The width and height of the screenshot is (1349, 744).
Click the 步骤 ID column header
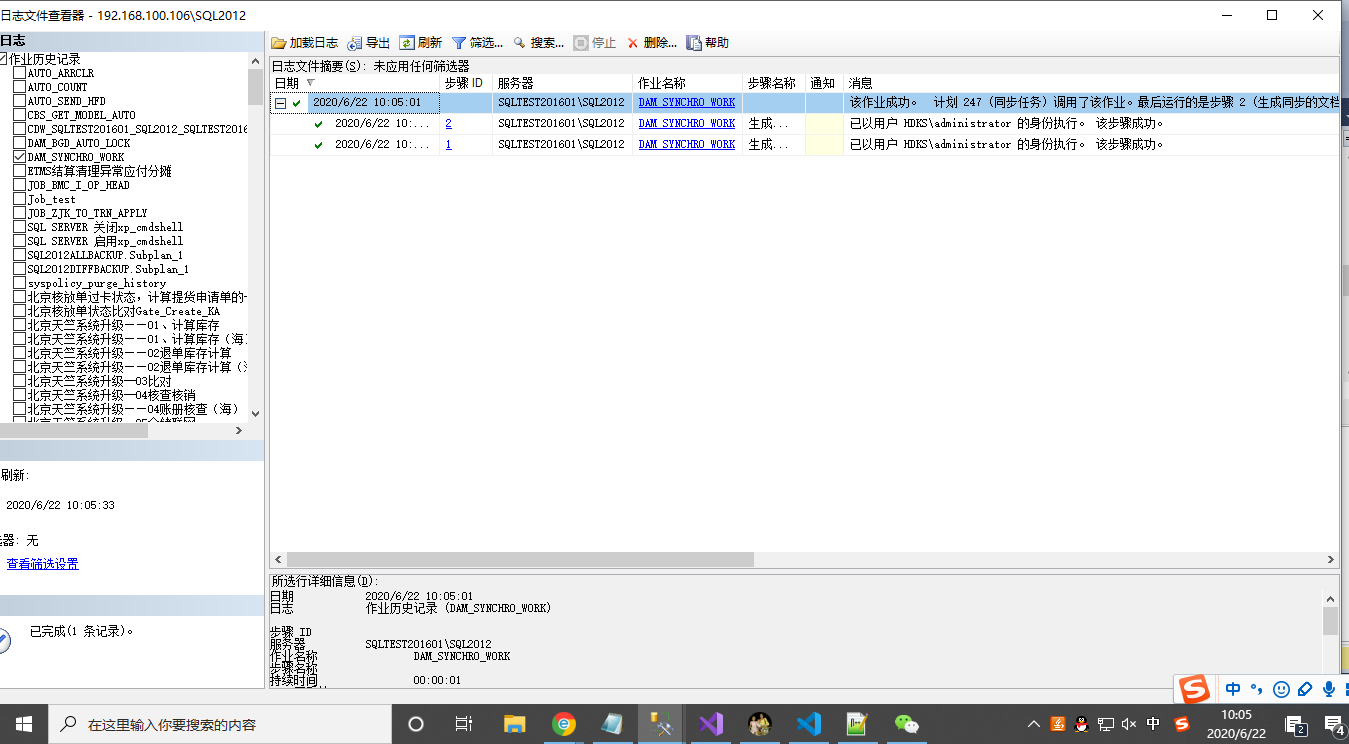(x=466, y=83)
